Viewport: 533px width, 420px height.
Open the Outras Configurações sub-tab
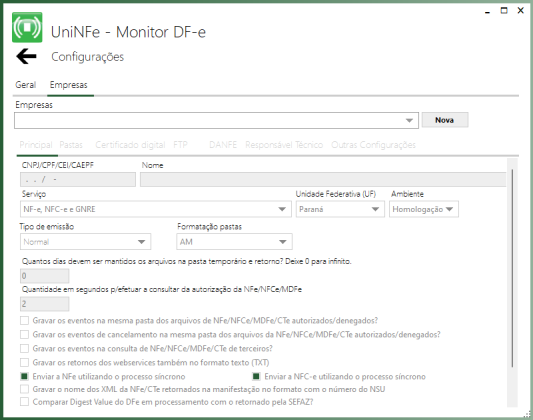(x=374, y=145)
